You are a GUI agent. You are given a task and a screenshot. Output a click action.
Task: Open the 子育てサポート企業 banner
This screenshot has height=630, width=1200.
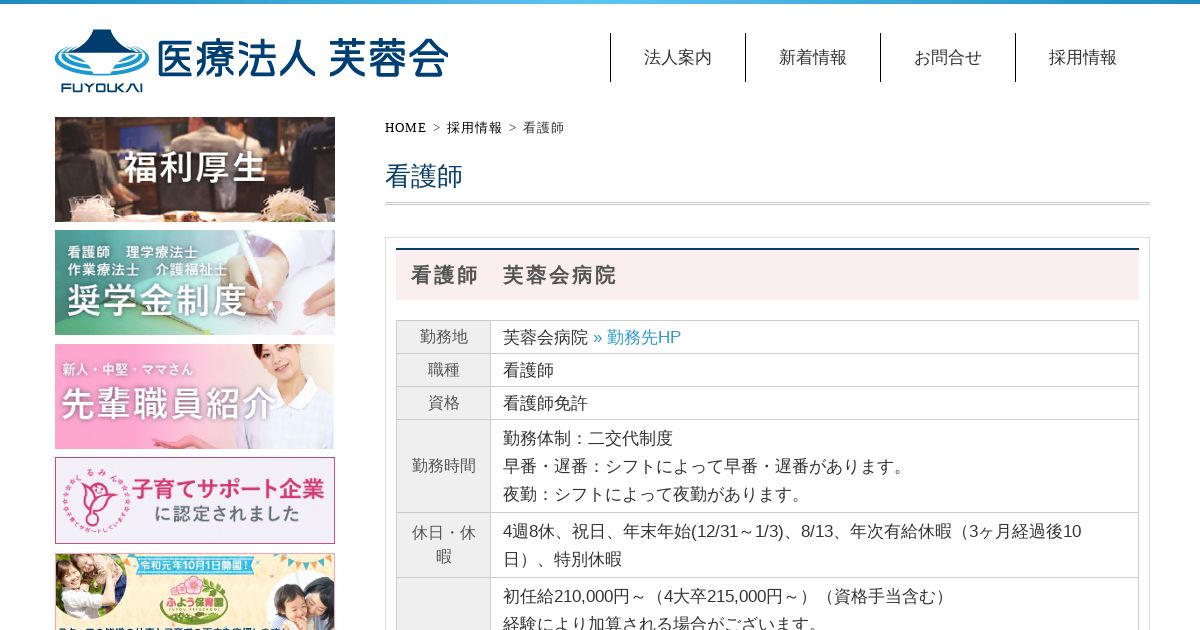195,500
